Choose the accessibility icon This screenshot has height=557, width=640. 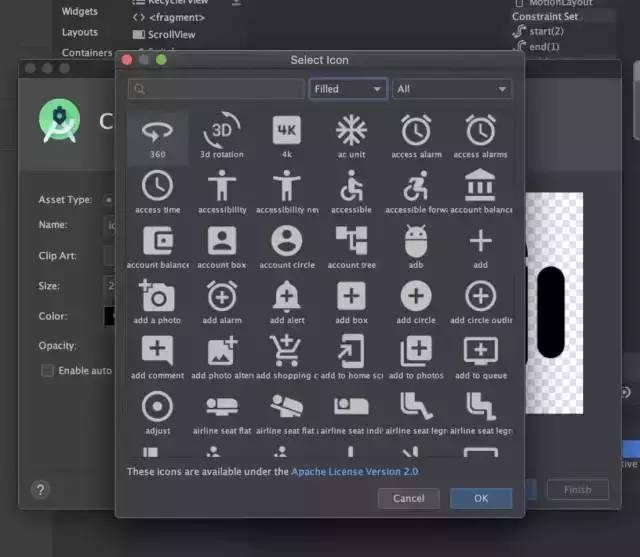click(x=222, y=193)
